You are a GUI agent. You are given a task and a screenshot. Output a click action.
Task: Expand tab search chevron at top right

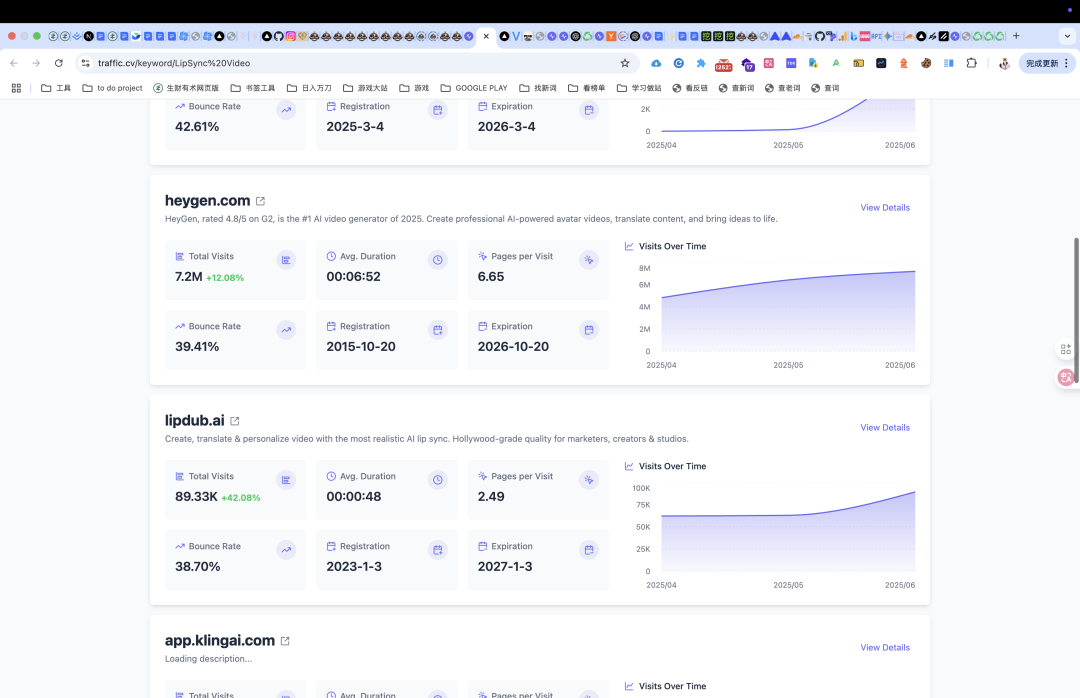[x=1067, y=37]
